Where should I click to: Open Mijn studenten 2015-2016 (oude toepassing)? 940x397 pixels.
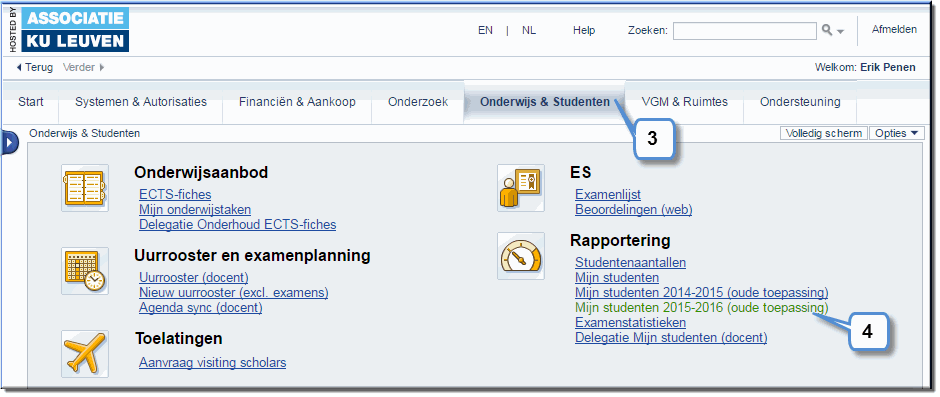coord(702,308)
